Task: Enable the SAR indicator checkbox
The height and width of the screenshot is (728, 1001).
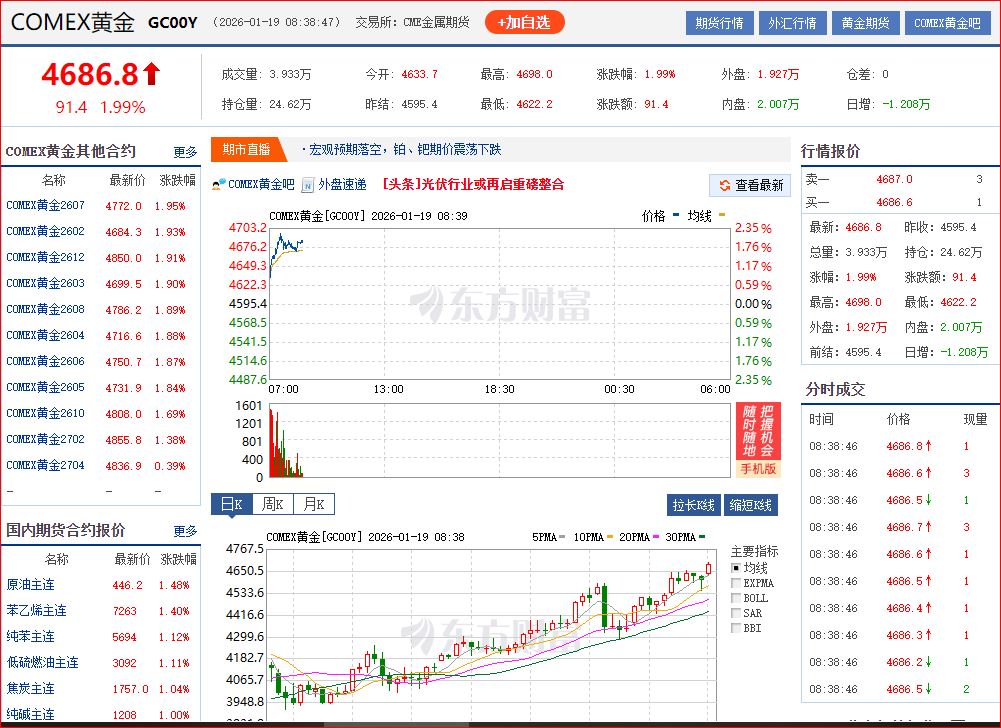Action: (735, 613)
